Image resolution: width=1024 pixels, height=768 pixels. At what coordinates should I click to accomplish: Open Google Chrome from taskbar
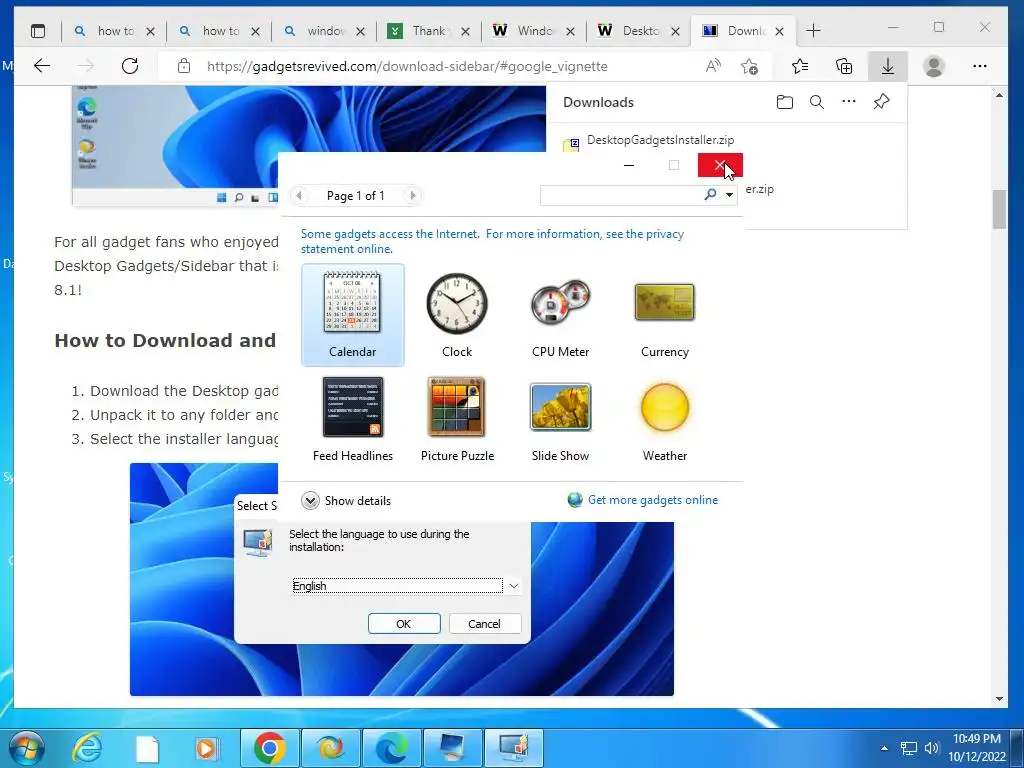click(x=269, y=748)
